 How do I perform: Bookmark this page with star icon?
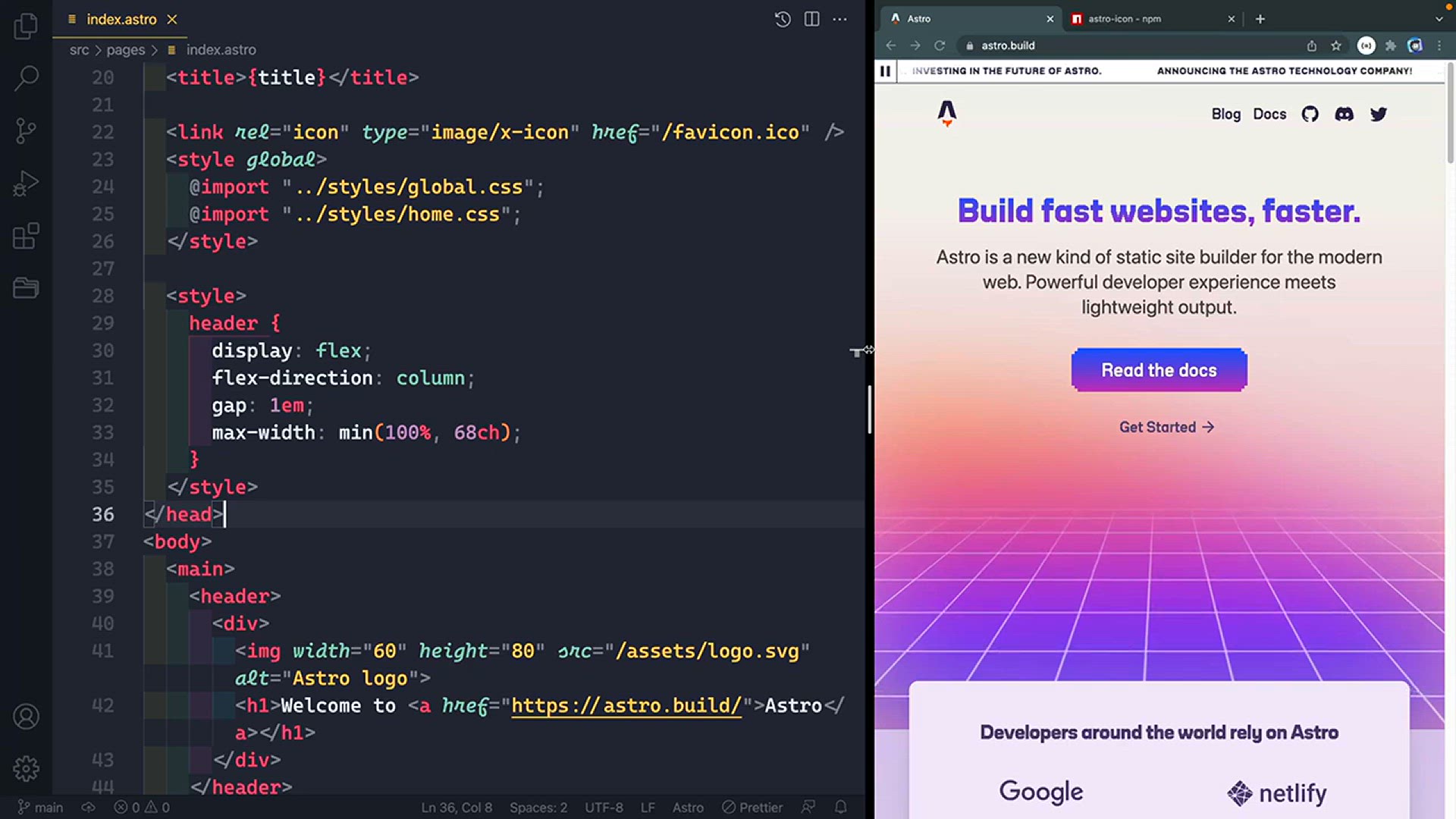point(1336,45)
